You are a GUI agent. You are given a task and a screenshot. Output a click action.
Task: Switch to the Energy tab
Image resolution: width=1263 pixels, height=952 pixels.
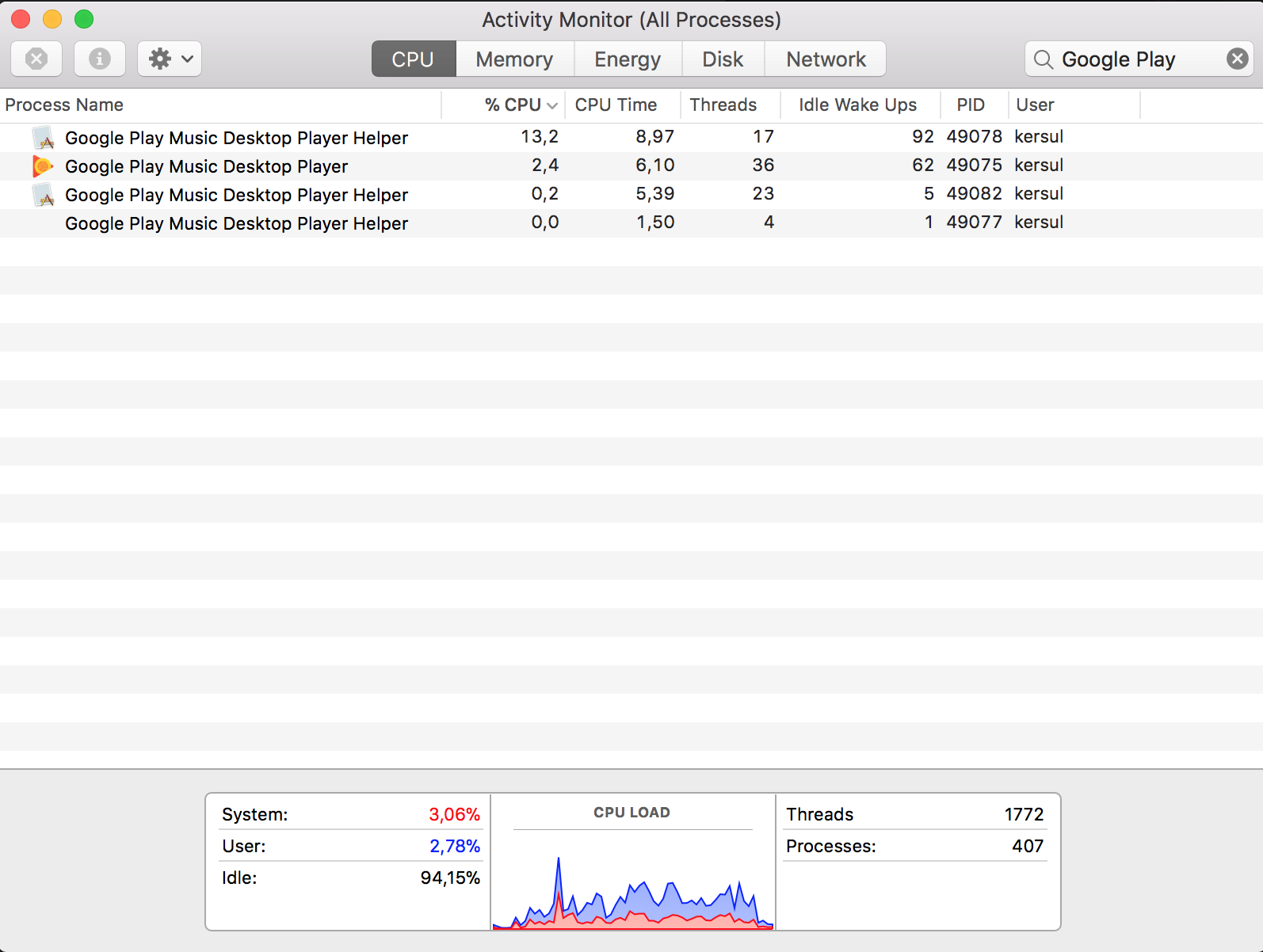[x=628, y=59]
